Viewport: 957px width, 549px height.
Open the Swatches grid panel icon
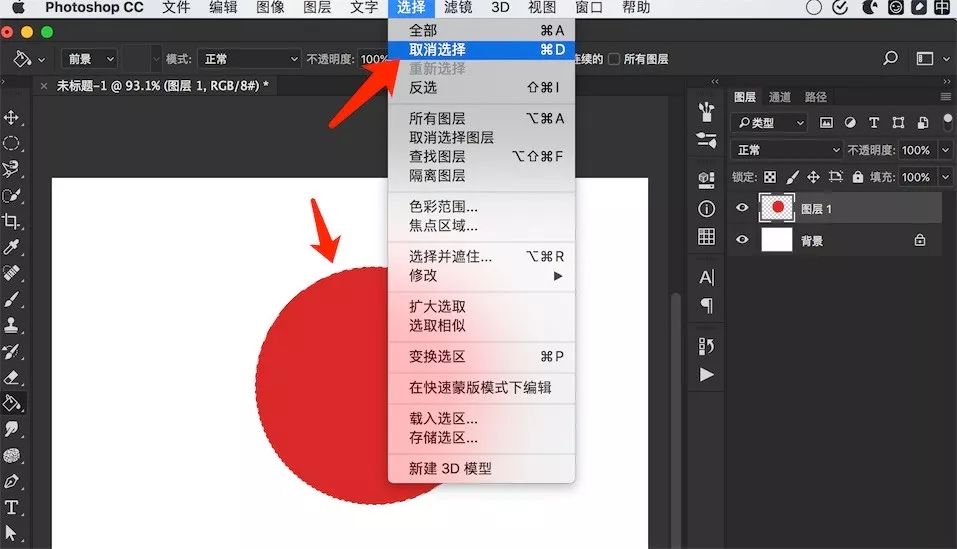(x=706, y=236)
